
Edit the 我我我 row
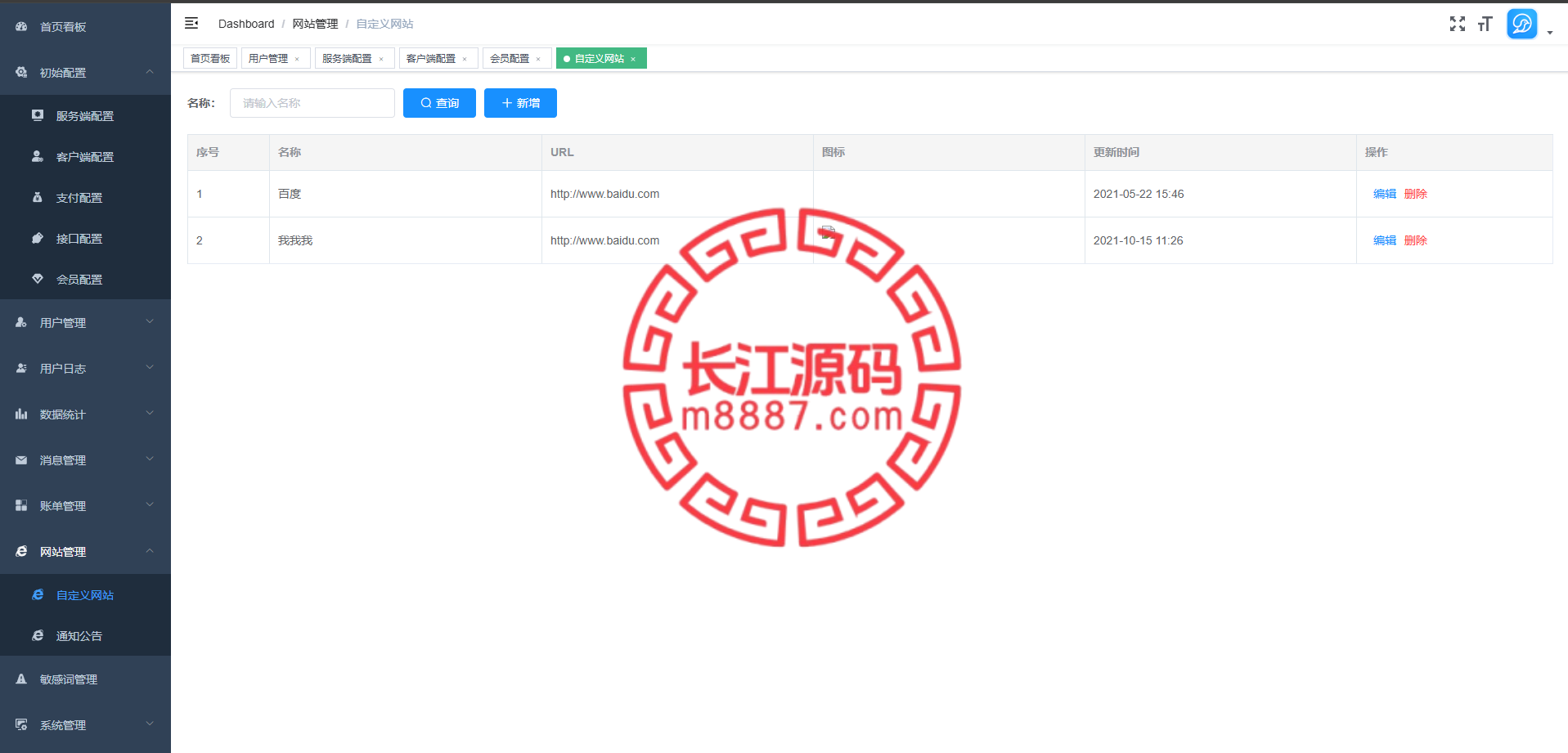[x=1385, y=240]
